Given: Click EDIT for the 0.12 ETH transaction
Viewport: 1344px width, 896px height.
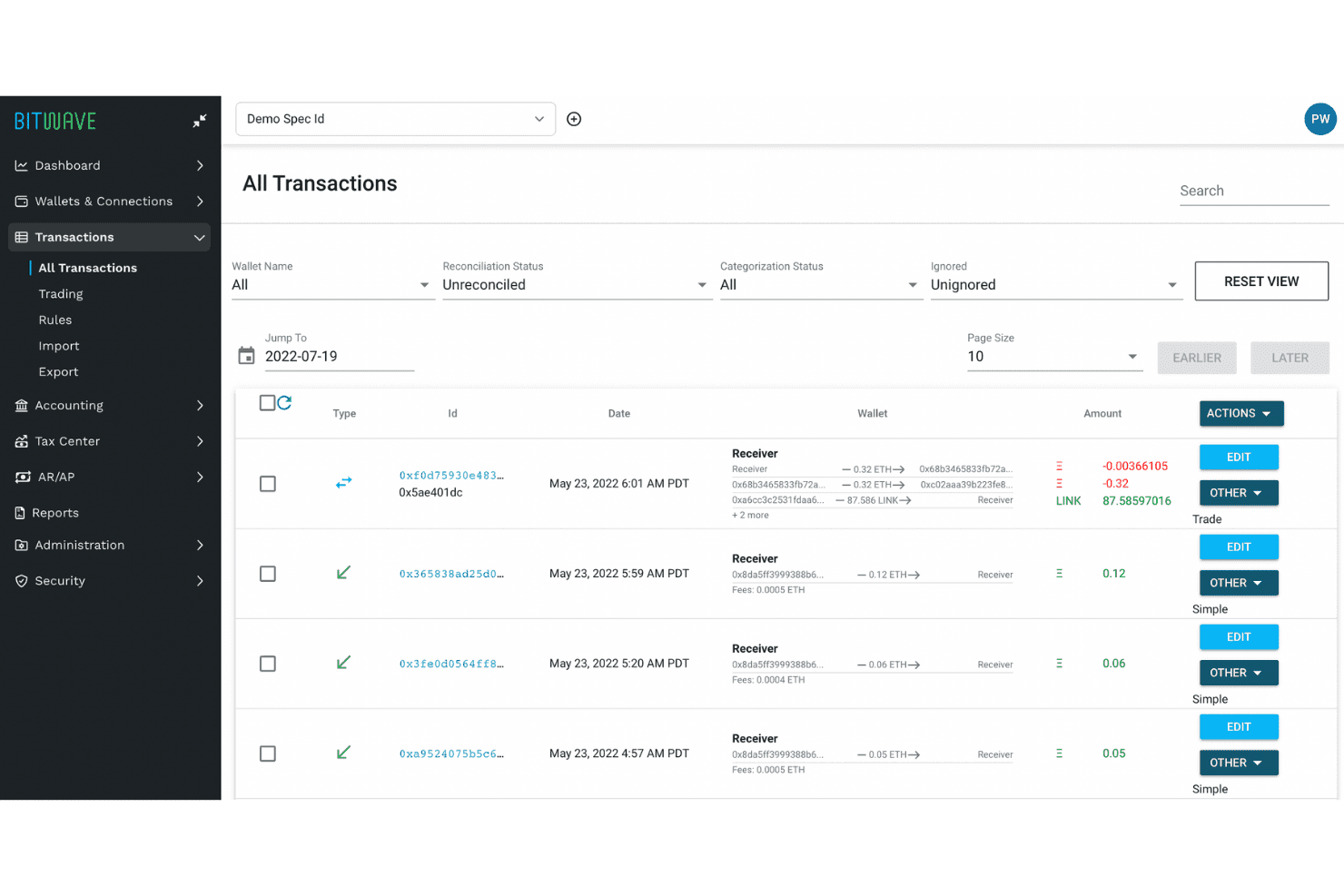Looking at the screenshot, I should click(1239, 546).
